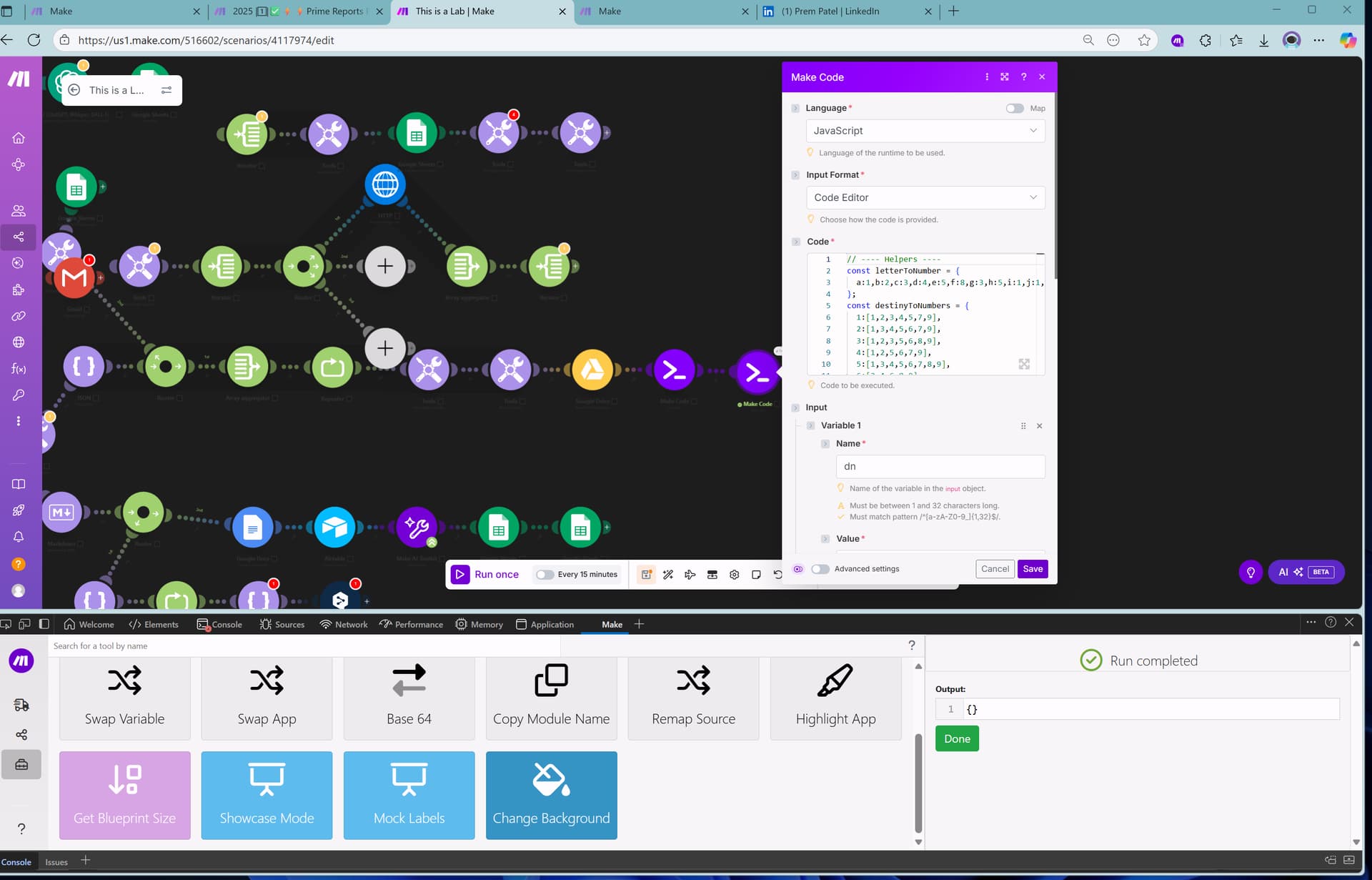Click the Swap Variable tool
The width and height of the screenshot is (1372, 880).
click(125, 696)
